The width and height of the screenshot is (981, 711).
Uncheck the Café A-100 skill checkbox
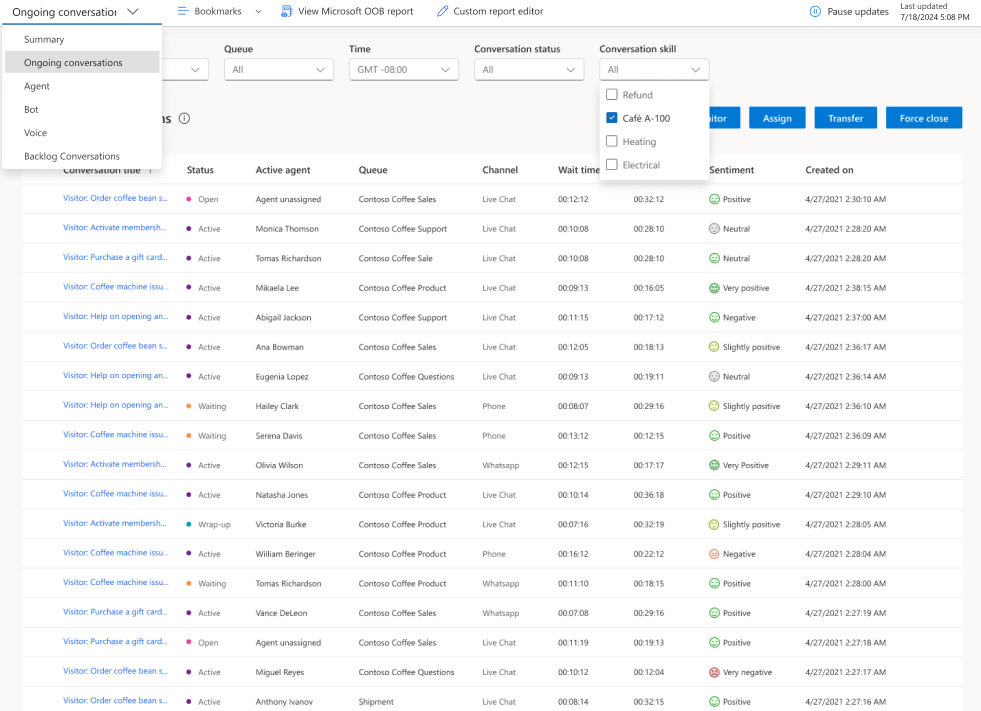(612, 118)
